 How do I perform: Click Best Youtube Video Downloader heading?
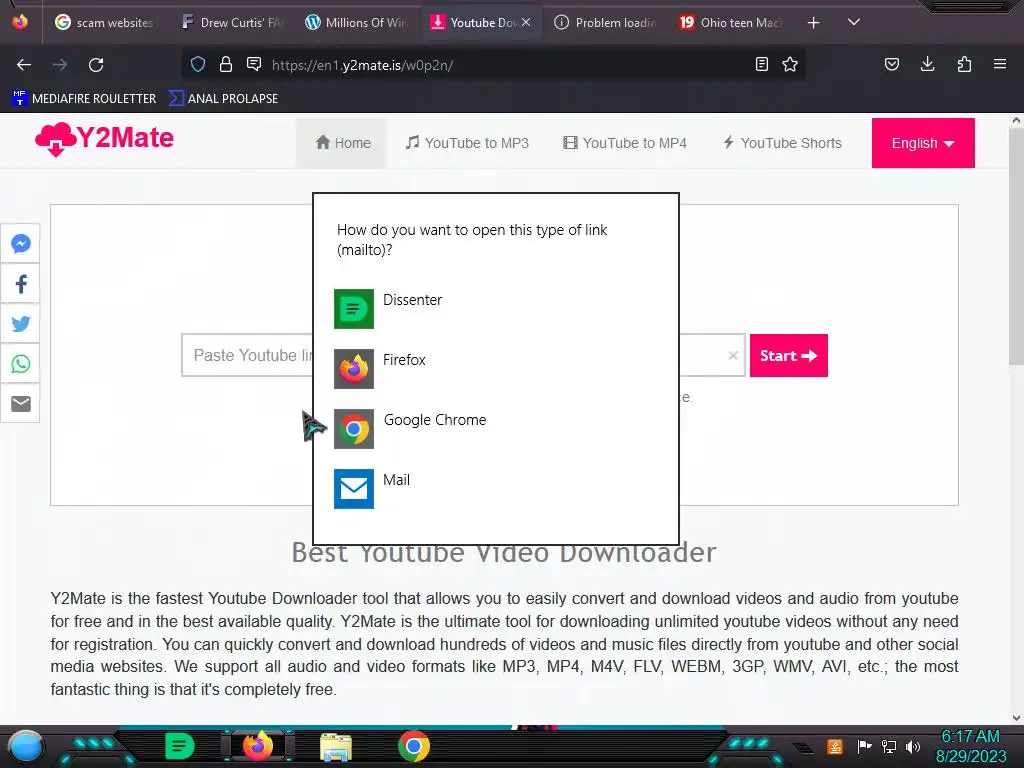(504, 552)
